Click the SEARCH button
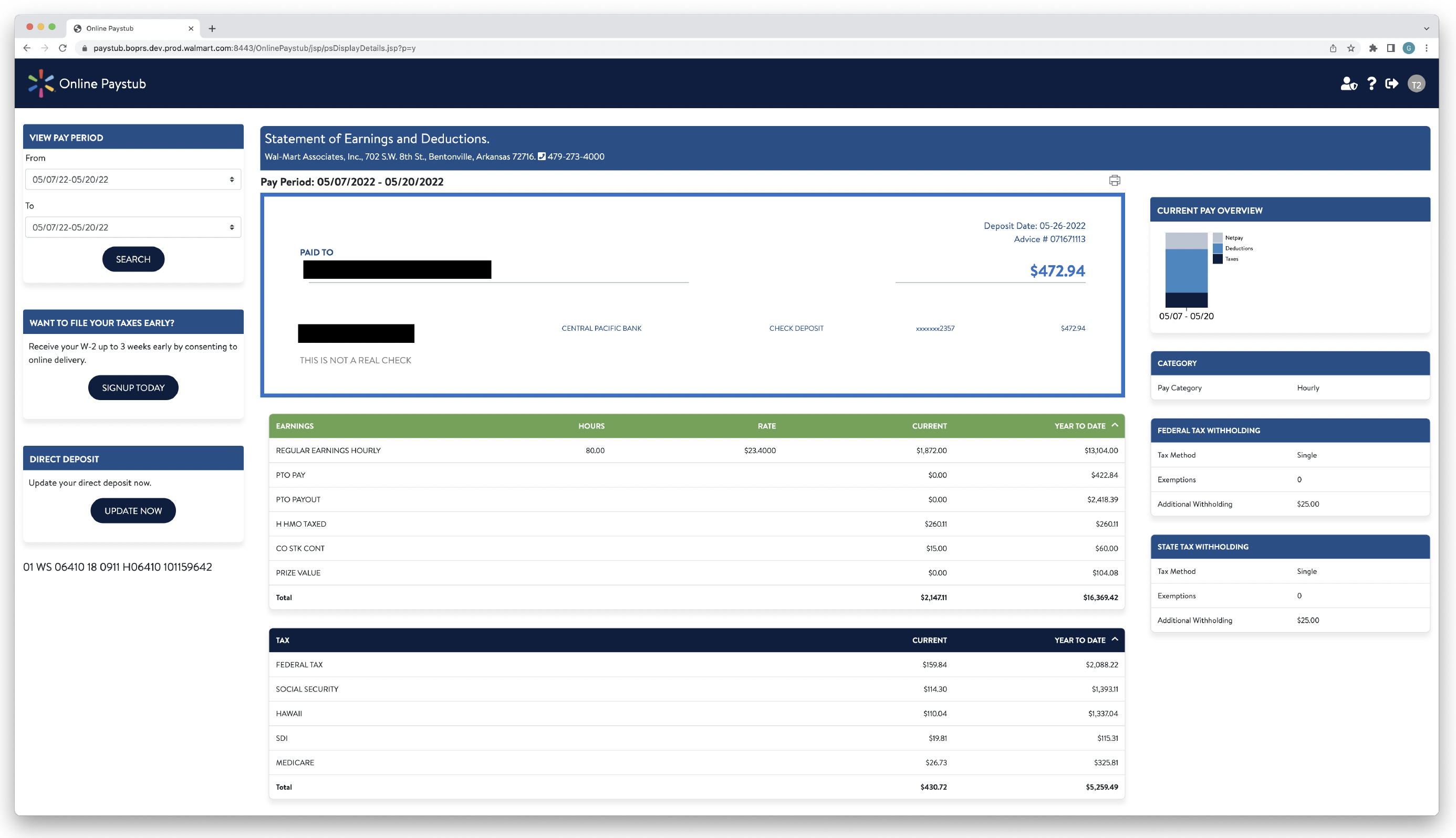The width and height of the screenshot is (1456, 838). click(x=133, y=259)
